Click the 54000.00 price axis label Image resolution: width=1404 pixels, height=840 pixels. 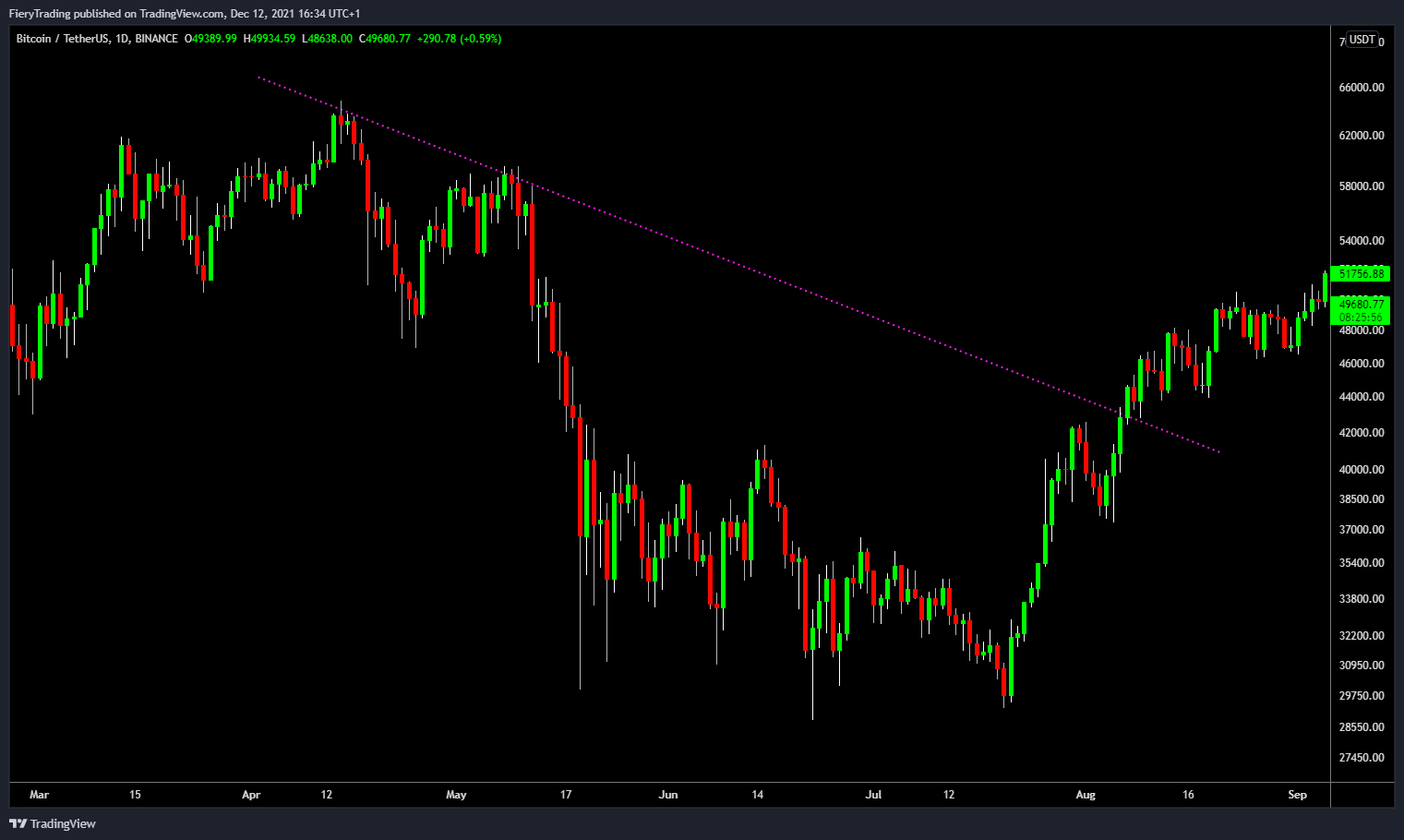coord(1362,240)
